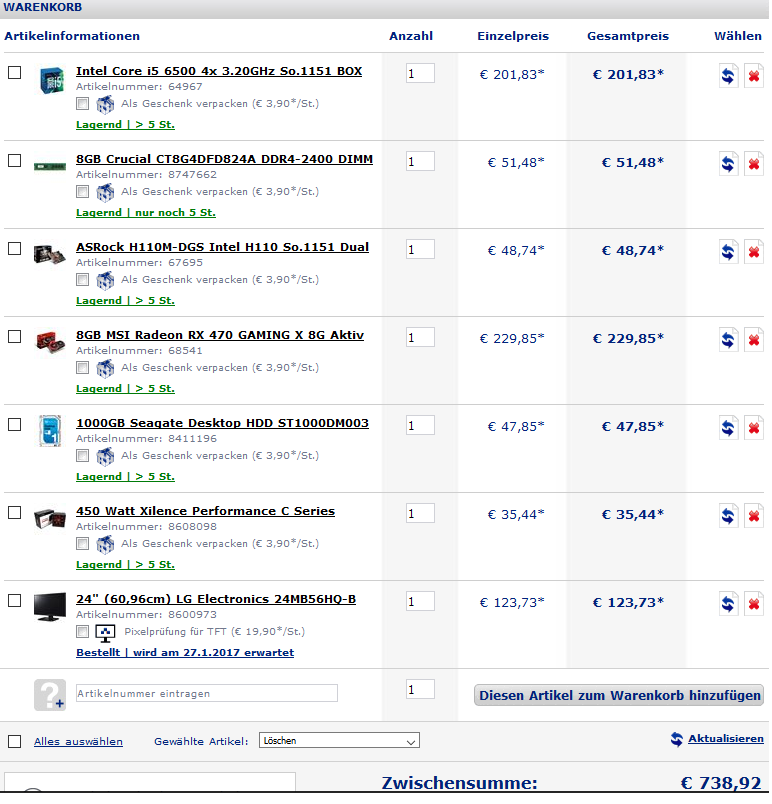Refresh the LG 24MB56HQ-B monitor row
This screenshot has width=772, height=804.
(728, 604)
